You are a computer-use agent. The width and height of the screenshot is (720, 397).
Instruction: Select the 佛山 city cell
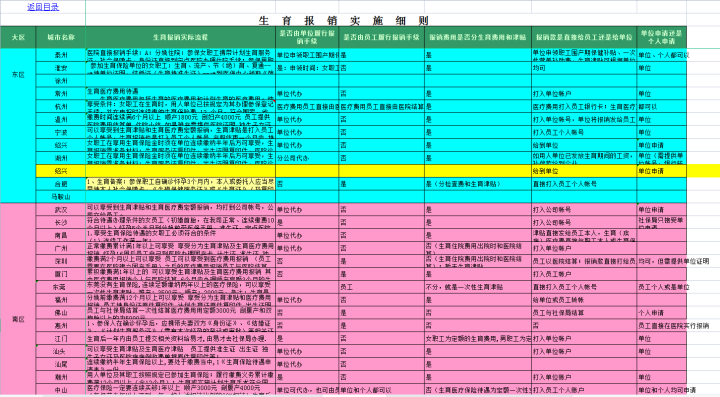61,313
